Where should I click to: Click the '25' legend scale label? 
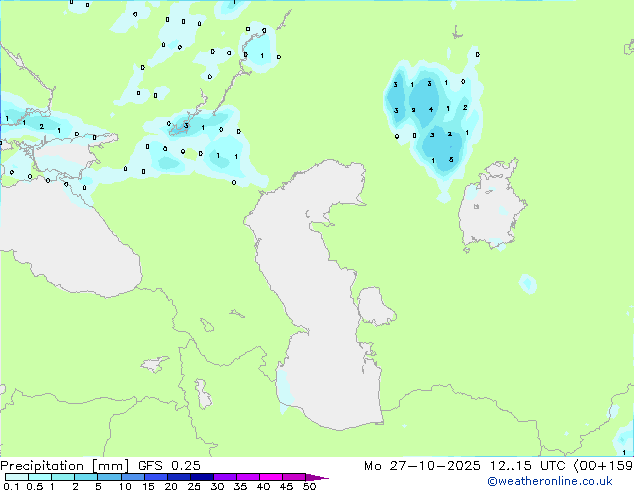[194, 486]
